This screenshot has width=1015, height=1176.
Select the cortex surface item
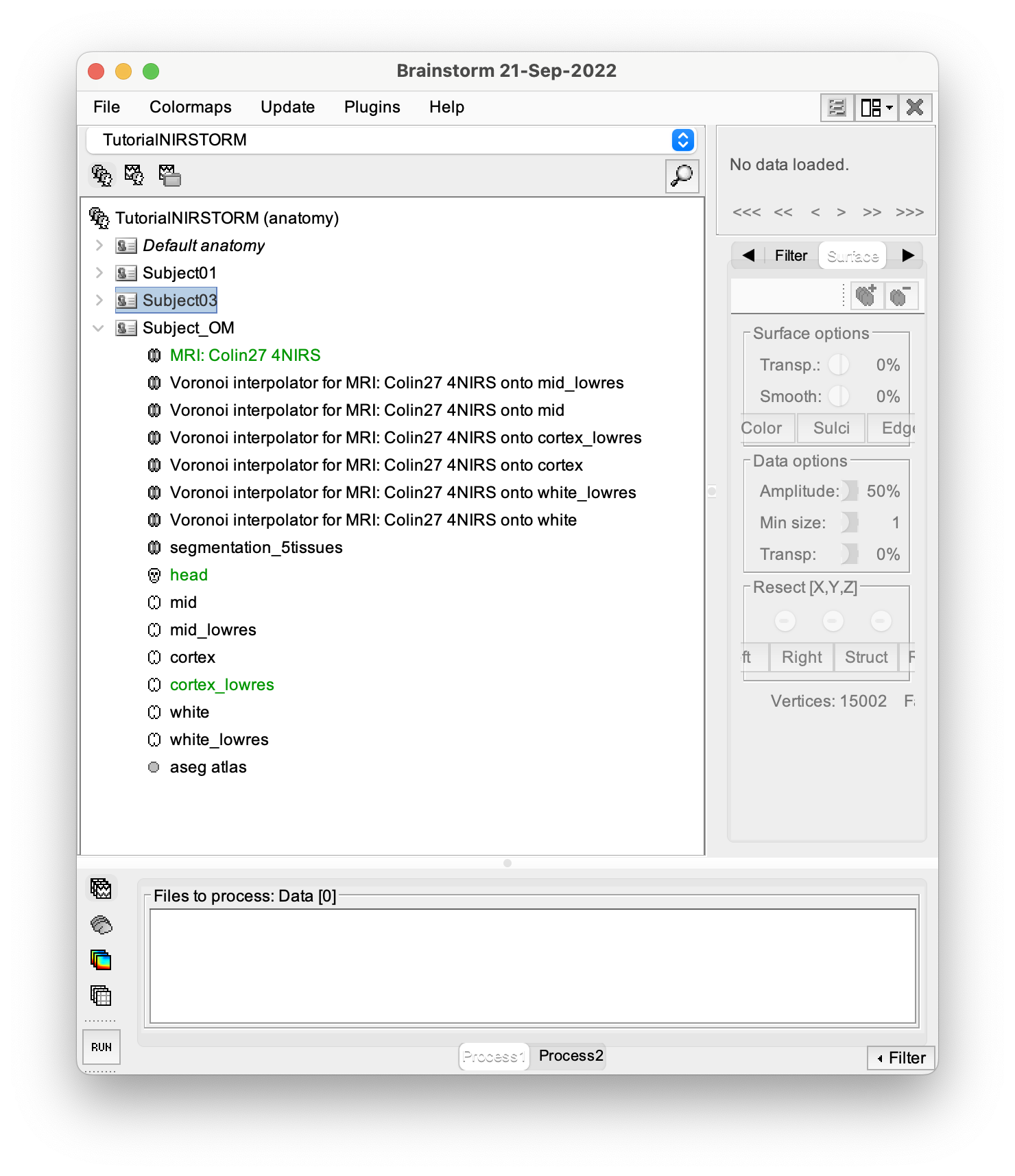(193, 657)
